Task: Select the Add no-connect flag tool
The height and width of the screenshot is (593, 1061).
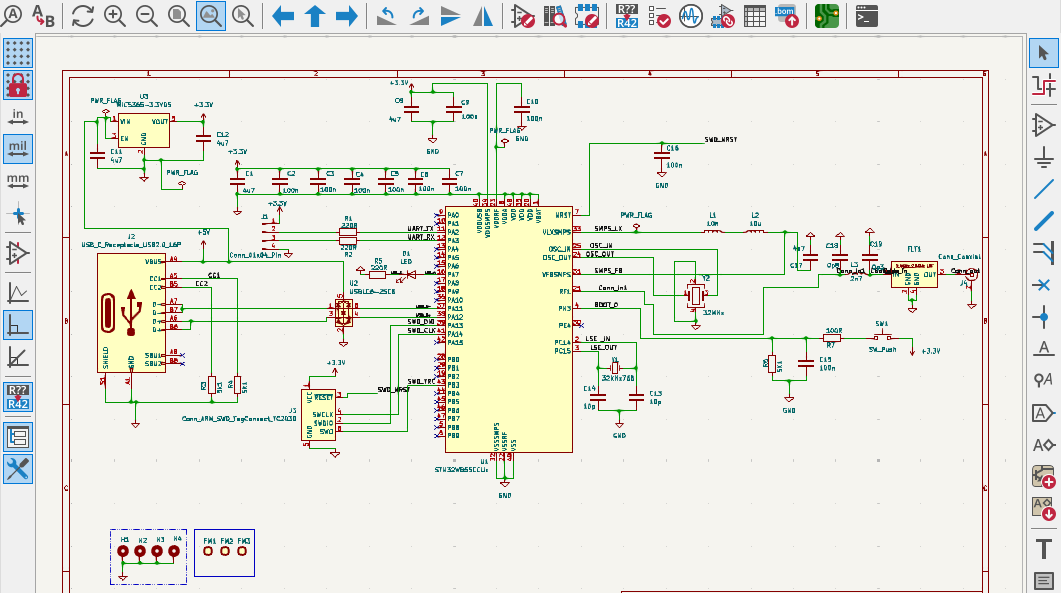Action: [x=1043, y=284]
